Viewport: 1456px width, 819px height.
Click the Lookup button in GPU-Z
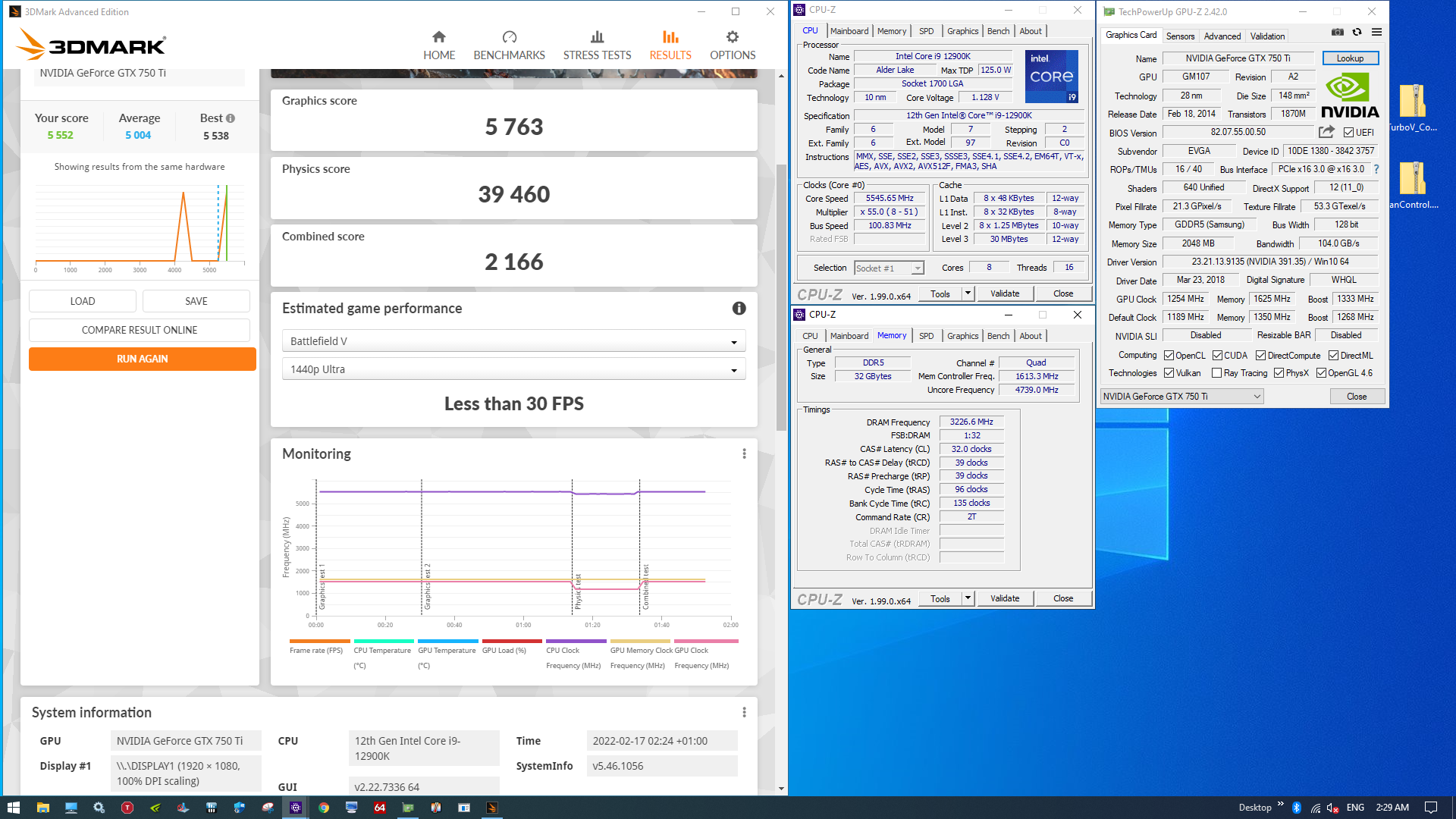tap(1350, 58)
